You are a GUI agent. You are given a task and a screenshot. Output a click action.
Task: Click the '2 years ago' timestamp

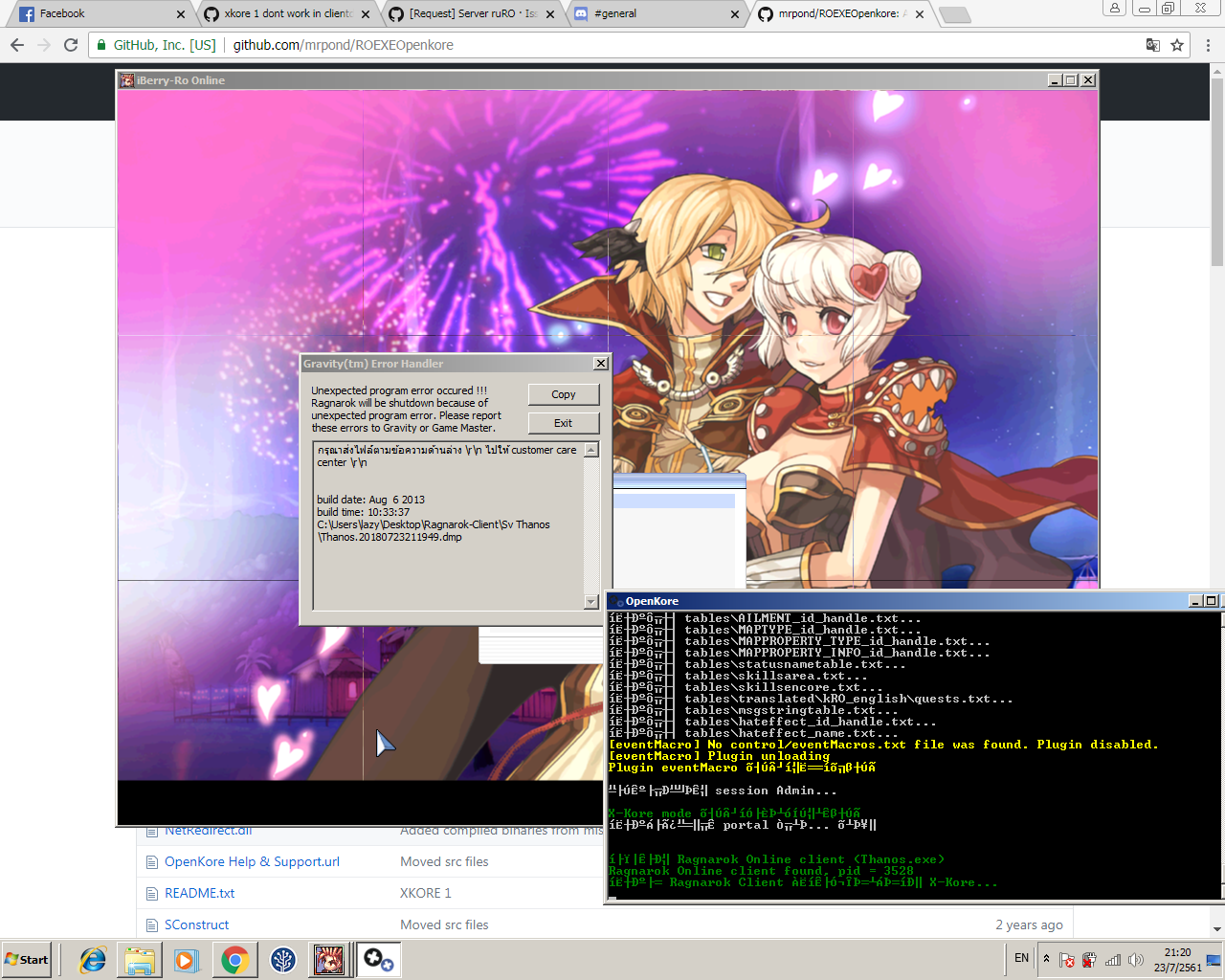pyautogui.click(x=1029, y=924)
